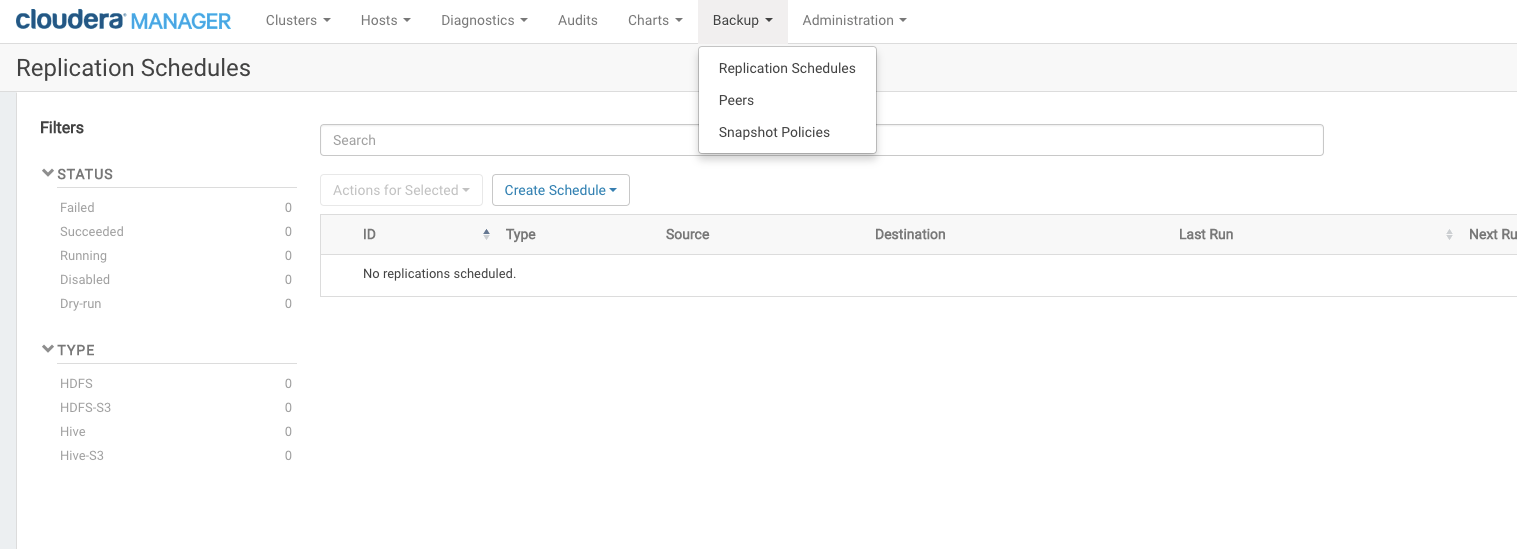Collapse the TYPE filter chevron

coord(47,349)
